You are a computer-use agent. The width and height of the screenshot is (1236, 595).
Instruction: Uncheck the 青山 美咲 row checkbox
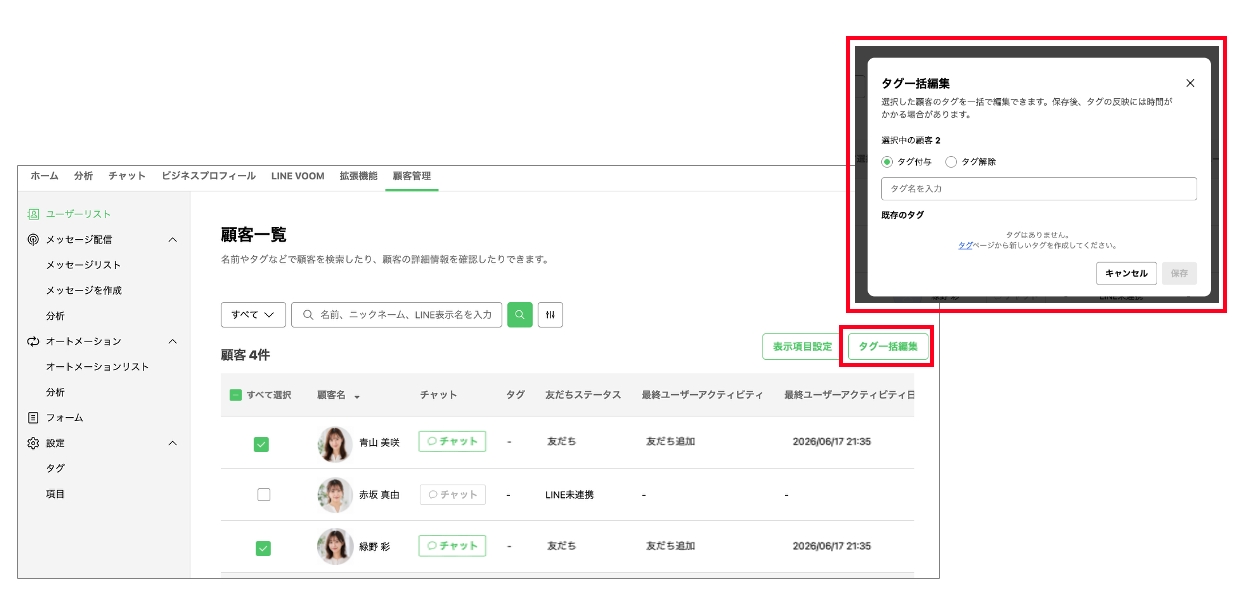262,444
